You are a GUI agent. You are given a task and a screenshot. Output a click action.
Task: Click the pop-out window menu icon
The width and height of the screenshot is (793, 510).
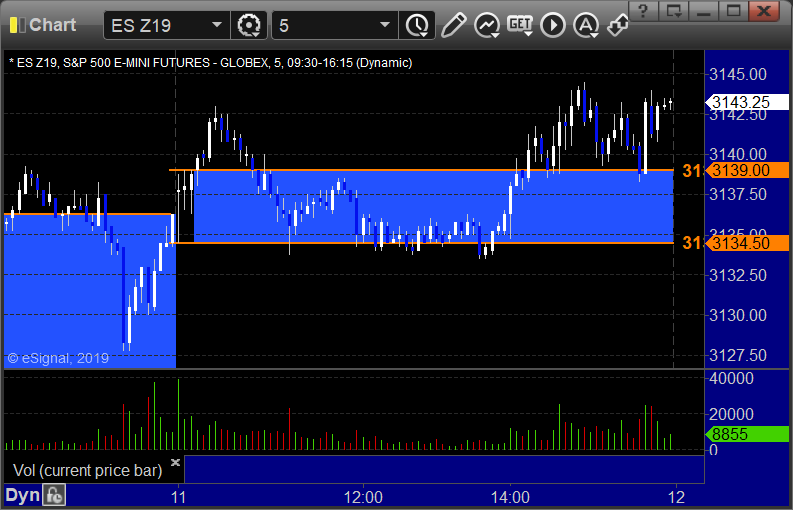pos(674,11)
